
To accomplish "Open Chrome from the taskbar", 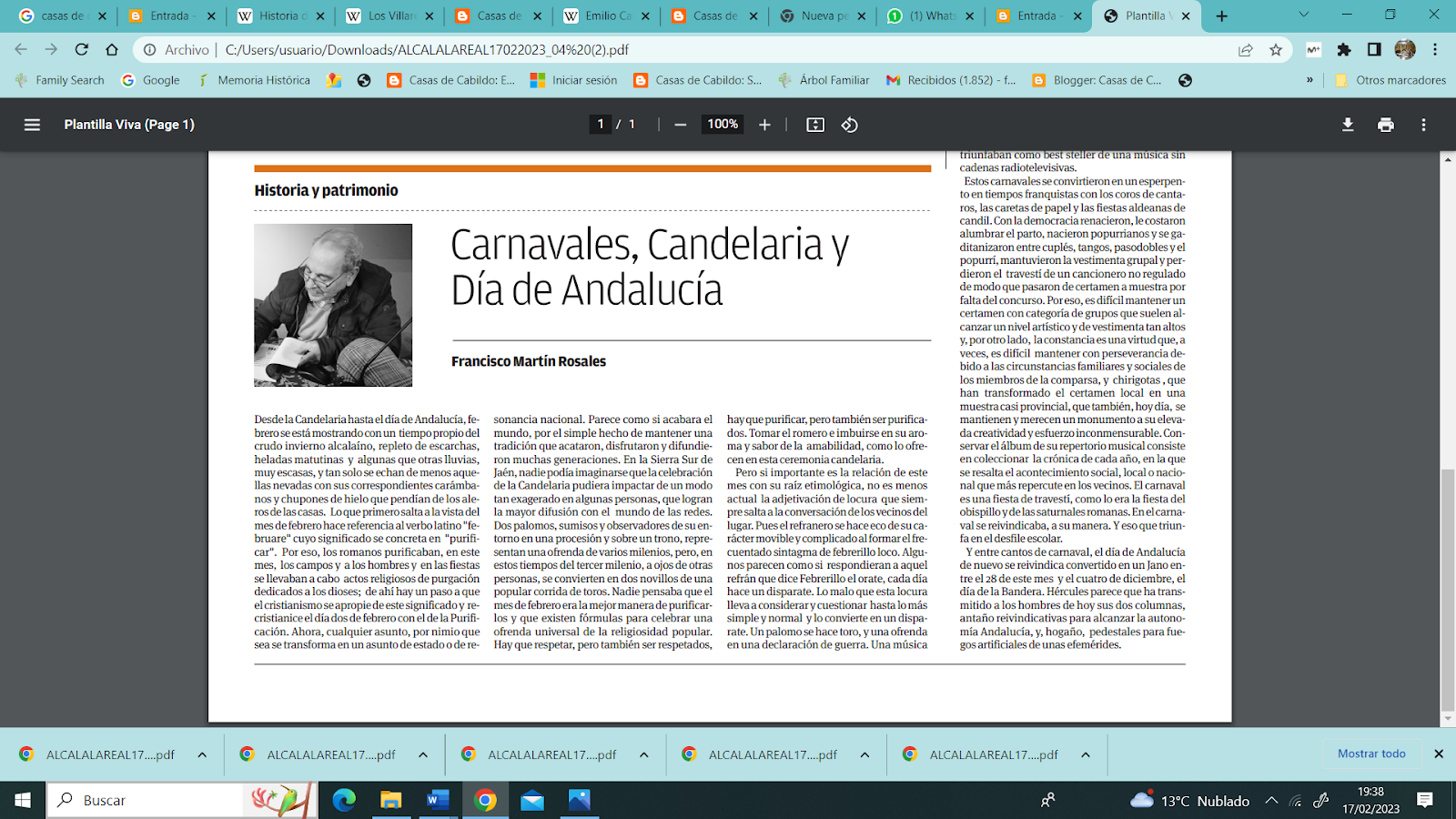I will pyautogui.click(x=485, y=800).
